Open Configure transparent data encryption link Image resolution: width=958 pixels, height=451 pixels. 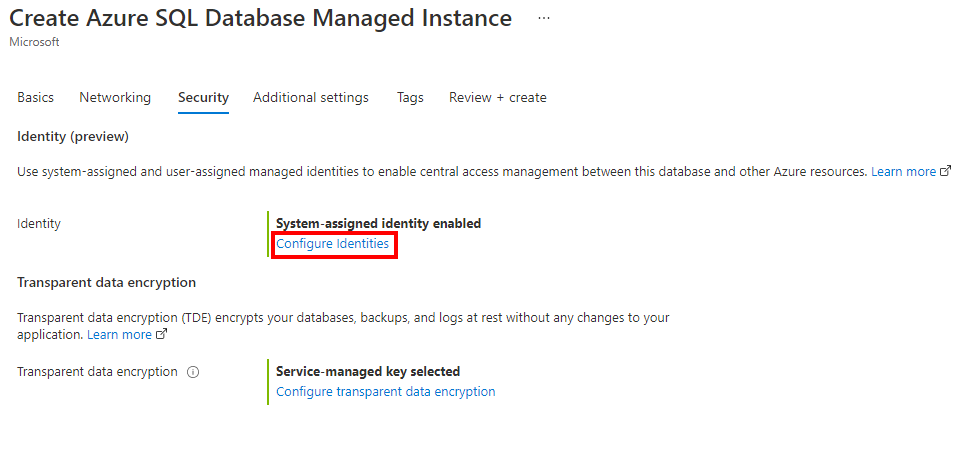pyautogui.click(x=385, y=392)
